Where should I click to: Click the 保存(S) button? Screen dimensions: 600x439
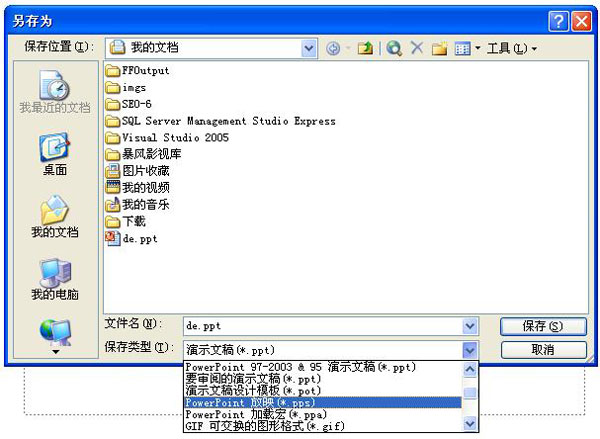coord(543,326)
